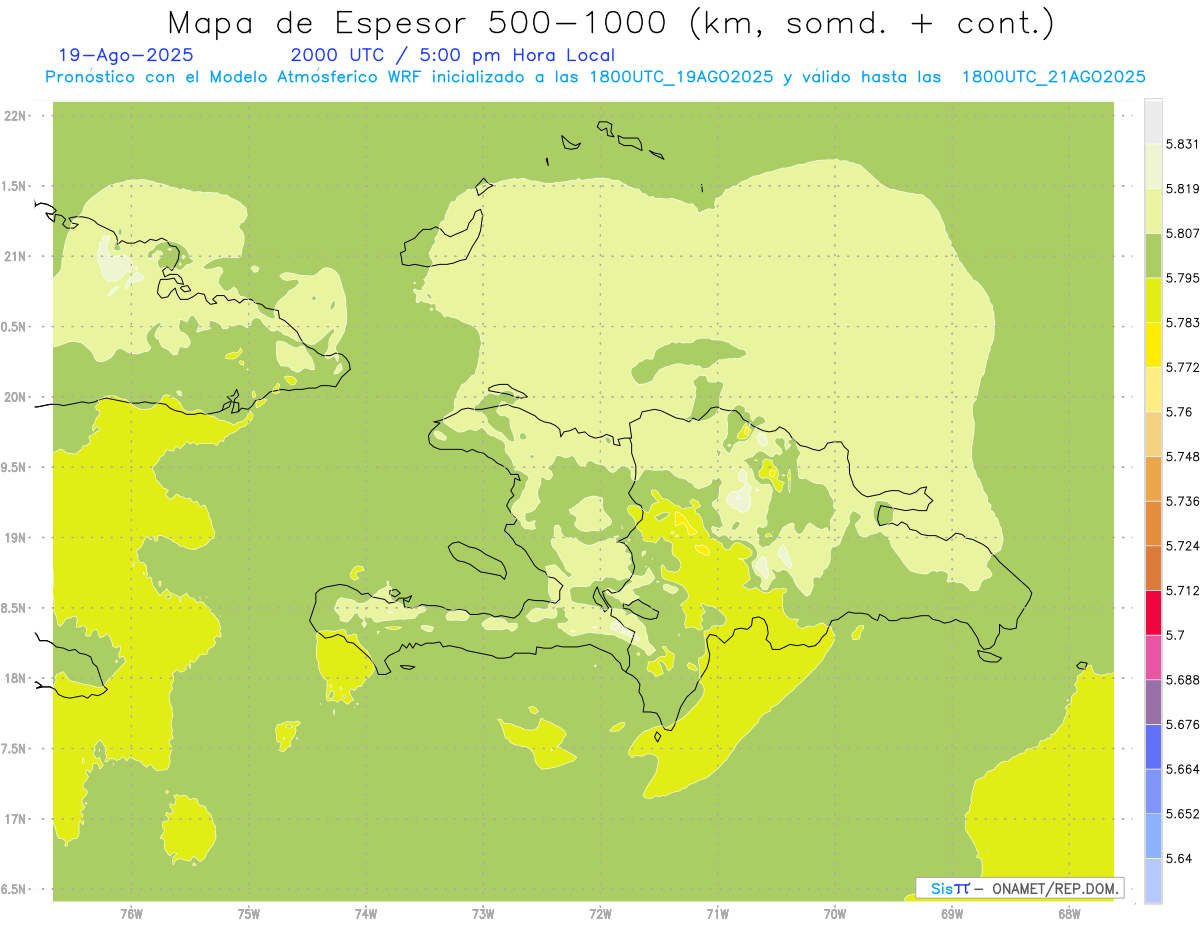Image resolution: width=1200 pixels, height=927 pixels.
Task: Click the '20N' latitude label
Action: [x=17, y=397]
